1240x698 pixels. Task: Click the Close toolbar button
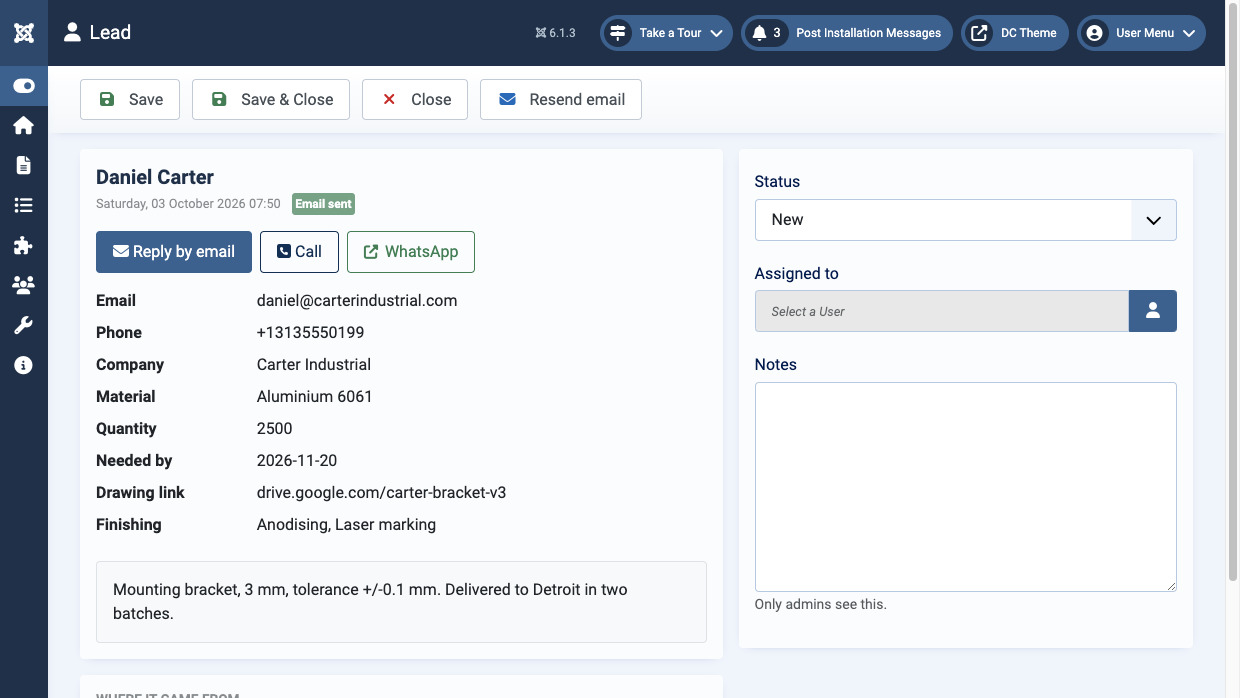(415, 99)
